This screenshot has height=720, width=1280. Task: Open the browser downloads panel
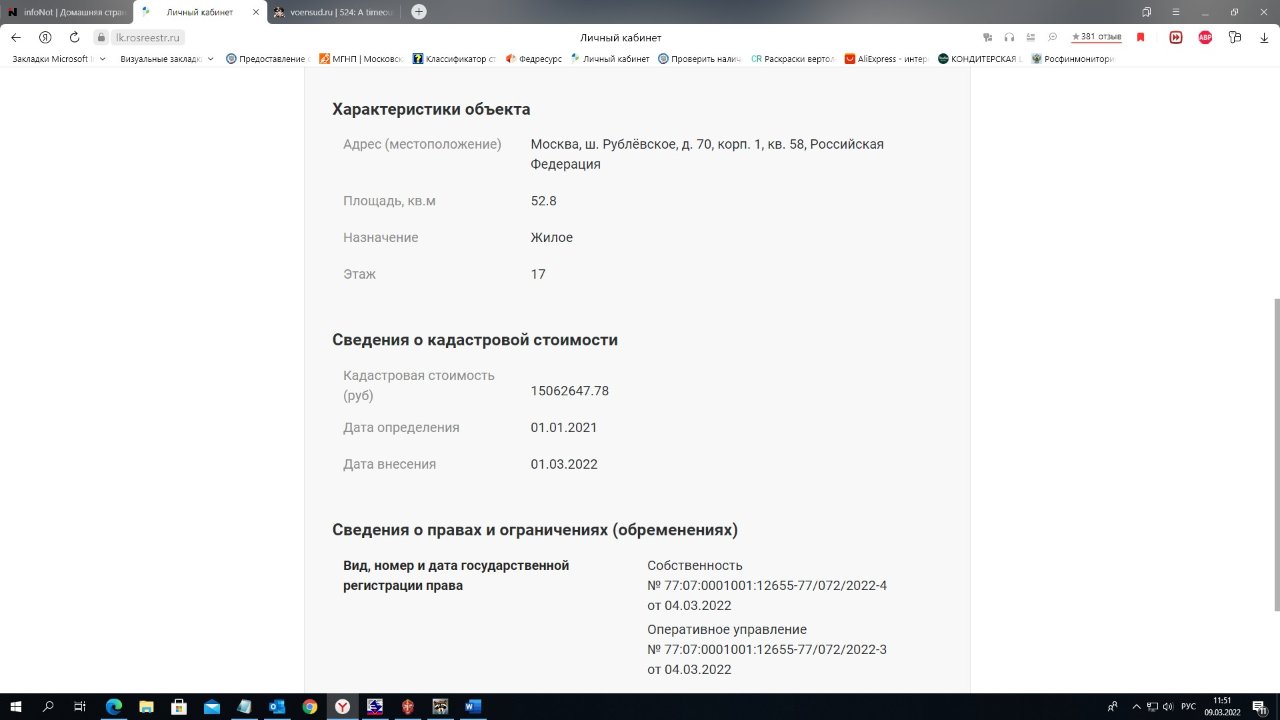click(x=1264, y=37)
